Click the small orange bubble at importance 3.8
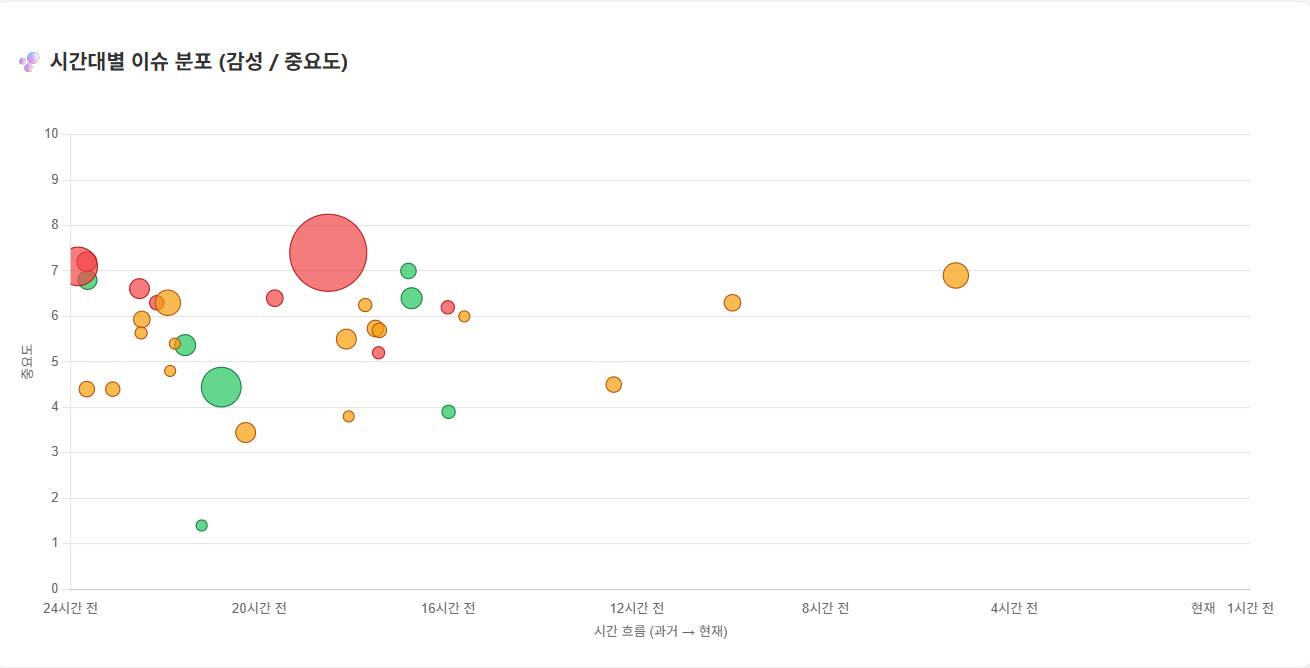Image resolution: width=1310 pixels, height=668 pixels. coord(349,417)
